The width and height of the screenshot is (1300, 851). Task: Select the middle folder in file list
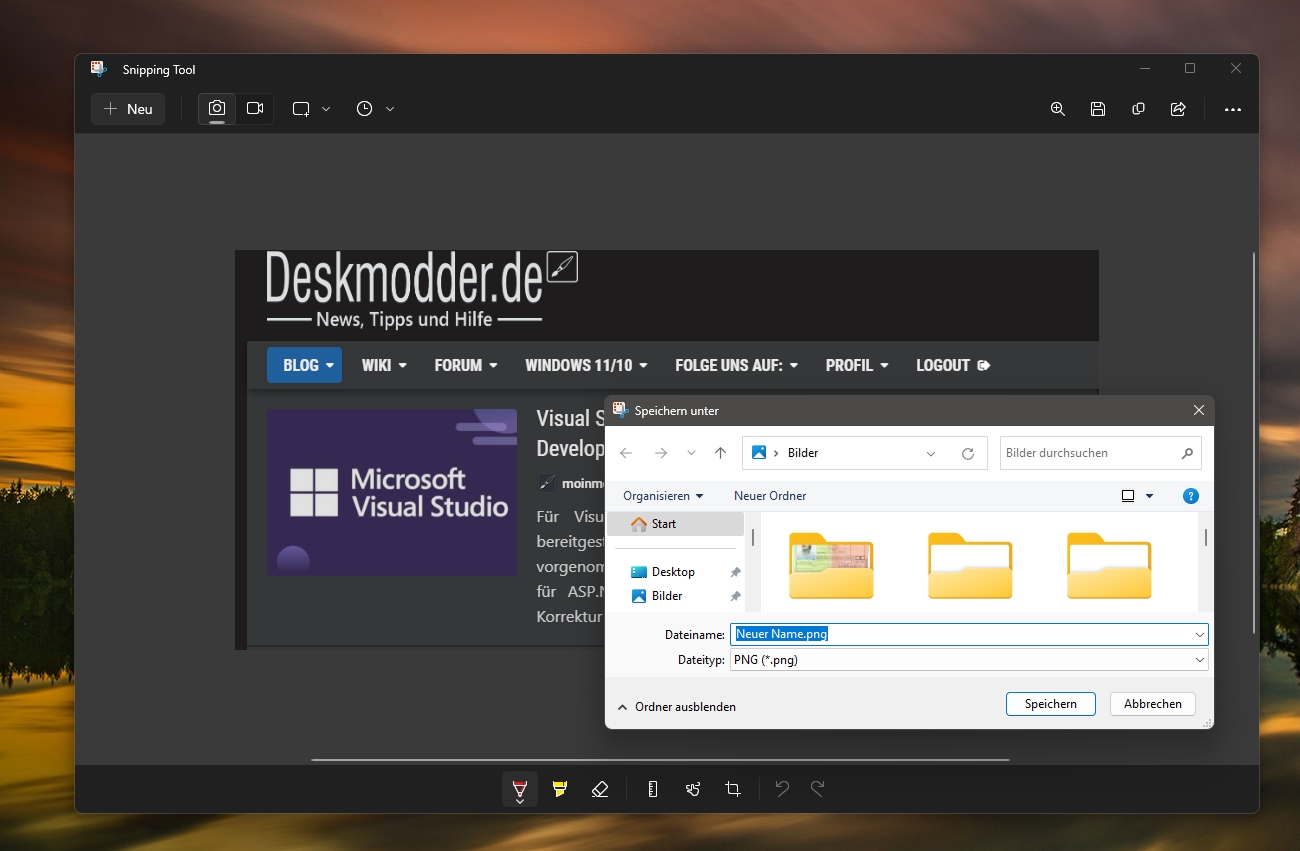(970, 565)
